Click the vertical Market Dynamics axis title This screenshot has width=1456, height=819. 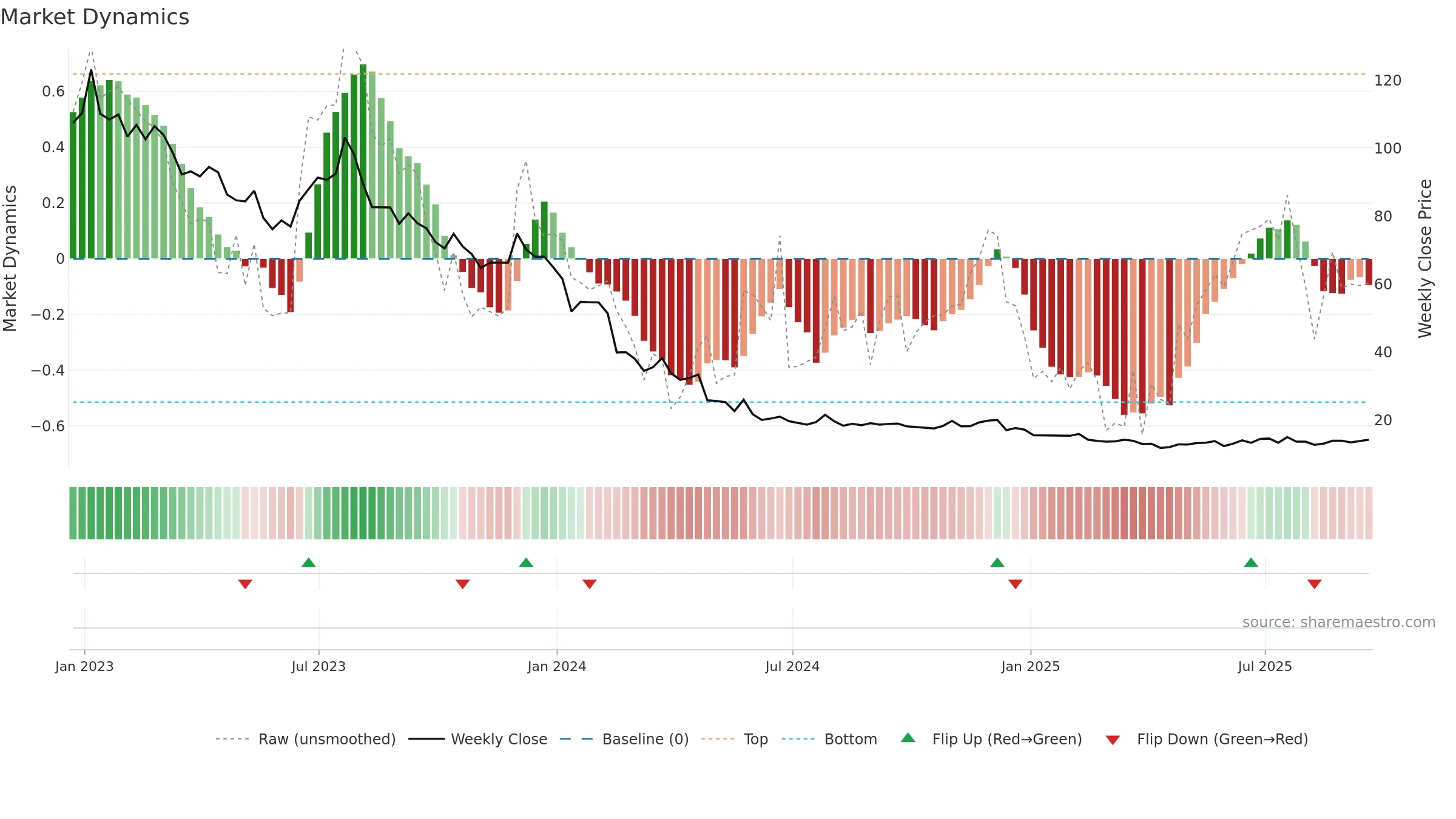[x=10, y=258]
